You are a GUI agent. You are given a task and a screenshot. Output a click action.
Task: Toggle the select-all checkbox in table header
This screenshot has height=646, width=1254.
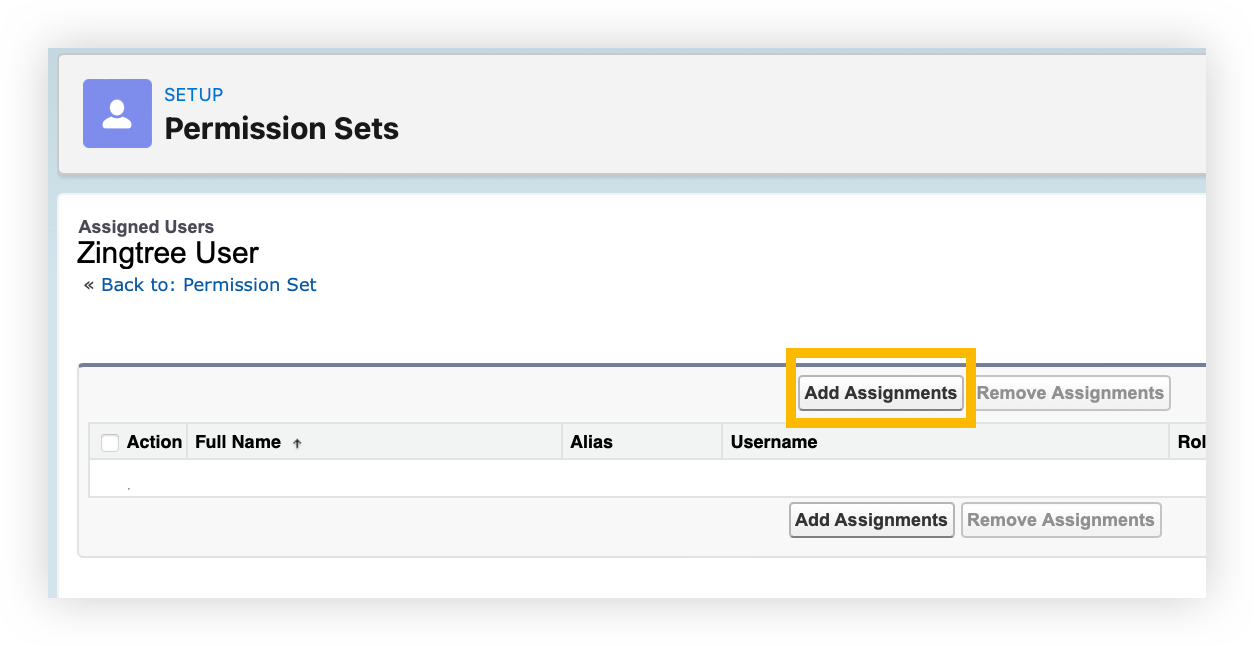tap(110, 443)
